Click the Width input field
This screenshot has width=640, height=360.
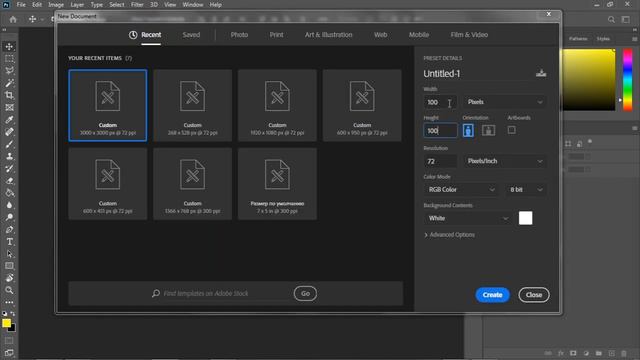point(440,102)
